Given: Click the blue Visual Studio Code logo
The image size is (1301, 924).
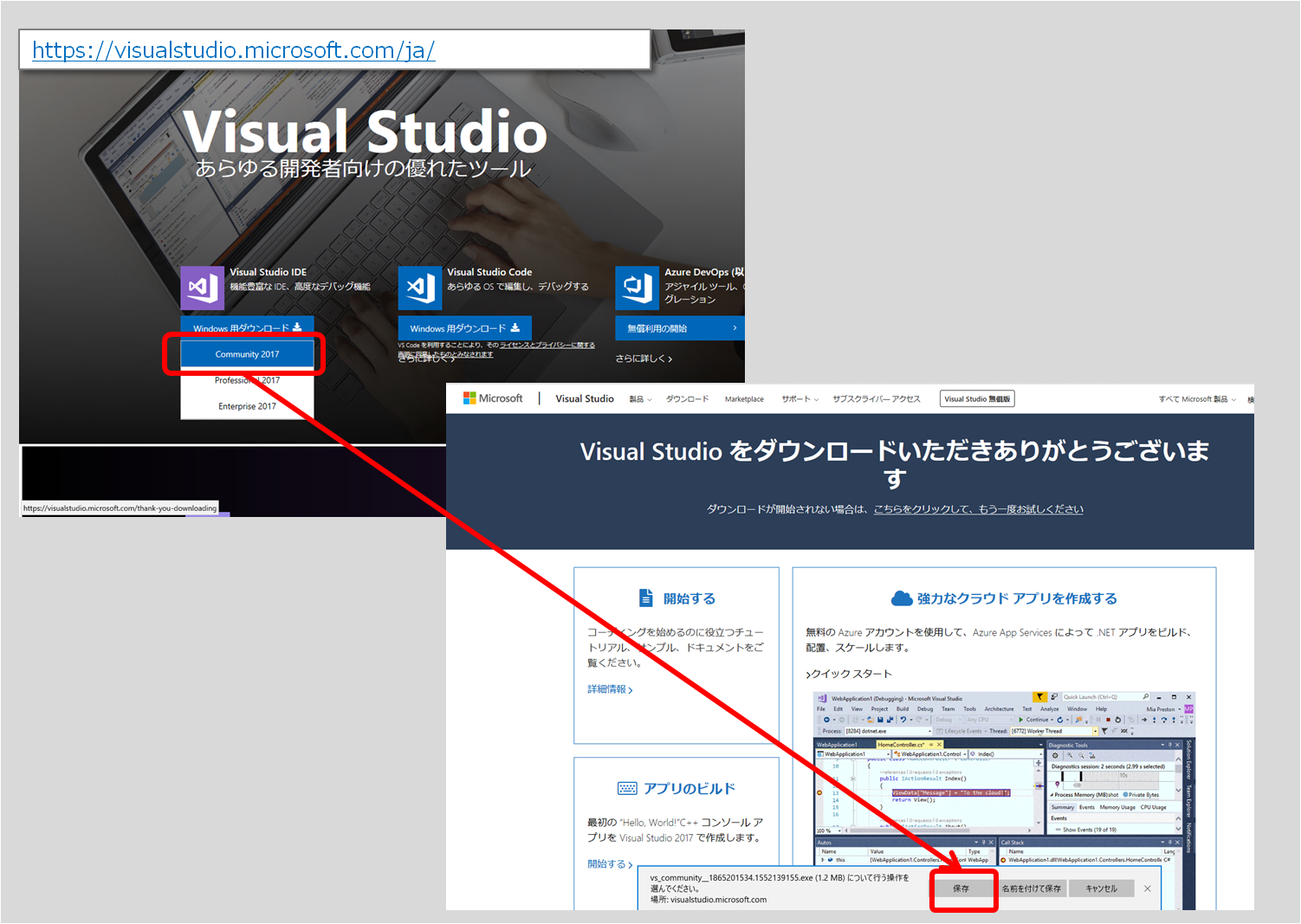Looking at the screenshot, I should tap(420, 288).
